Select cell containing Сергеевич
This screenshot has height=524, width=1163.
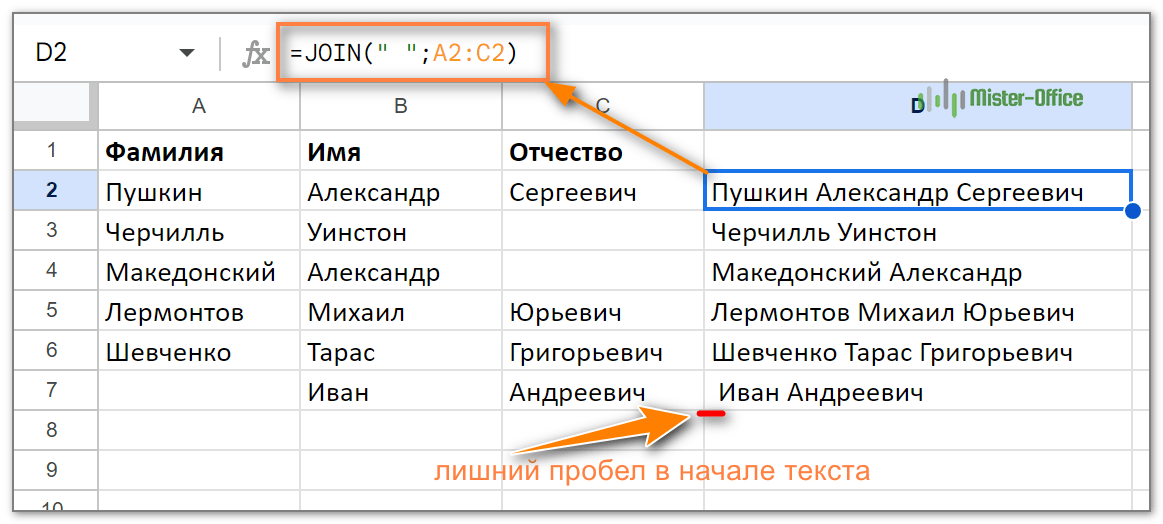point(602,191)
